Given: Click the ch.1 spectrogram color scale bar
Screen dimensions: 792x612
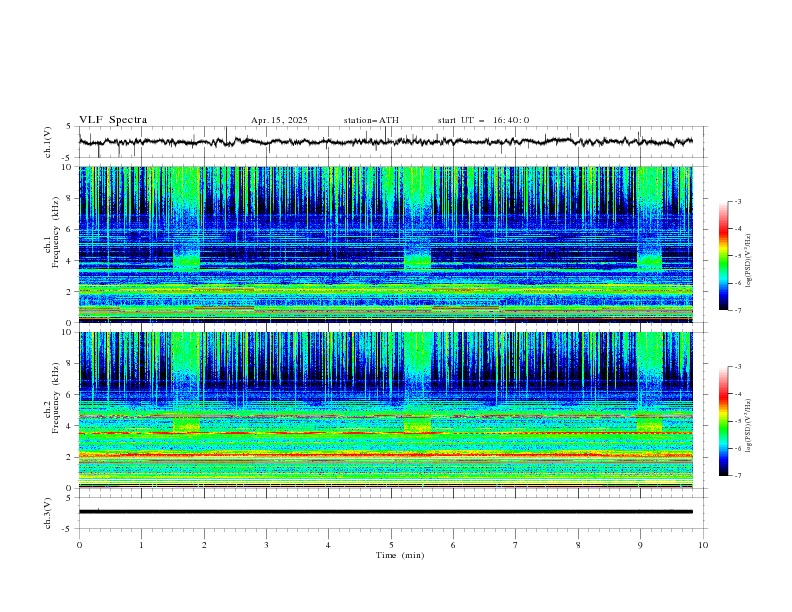Looking at the screenshot, I should click(723, 256).
